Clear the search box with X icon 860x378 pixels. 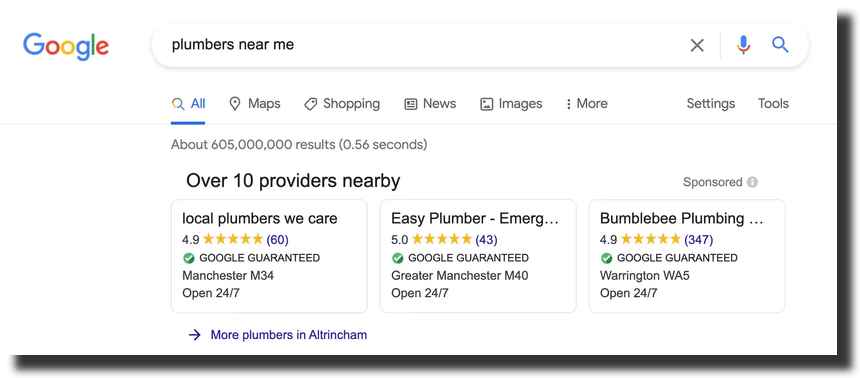pyautogui.click(x=697, y=45)
